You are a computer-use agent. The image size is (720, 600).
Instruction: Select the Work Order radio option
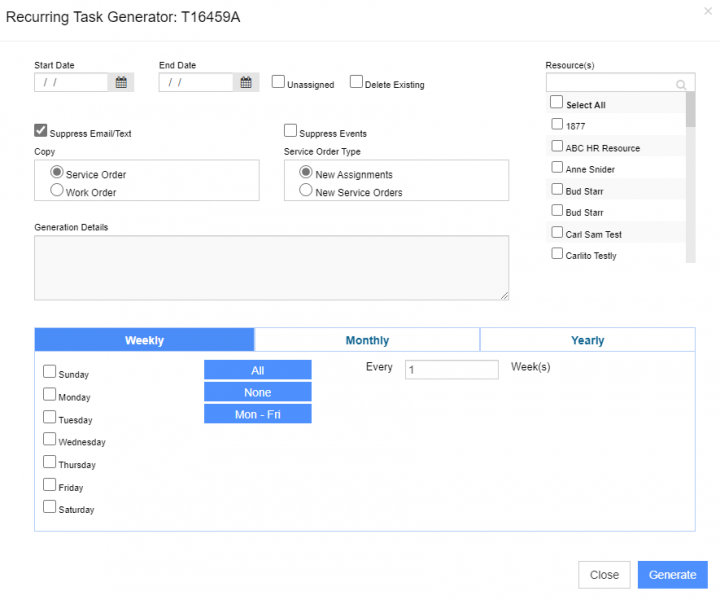pos(57,190)
